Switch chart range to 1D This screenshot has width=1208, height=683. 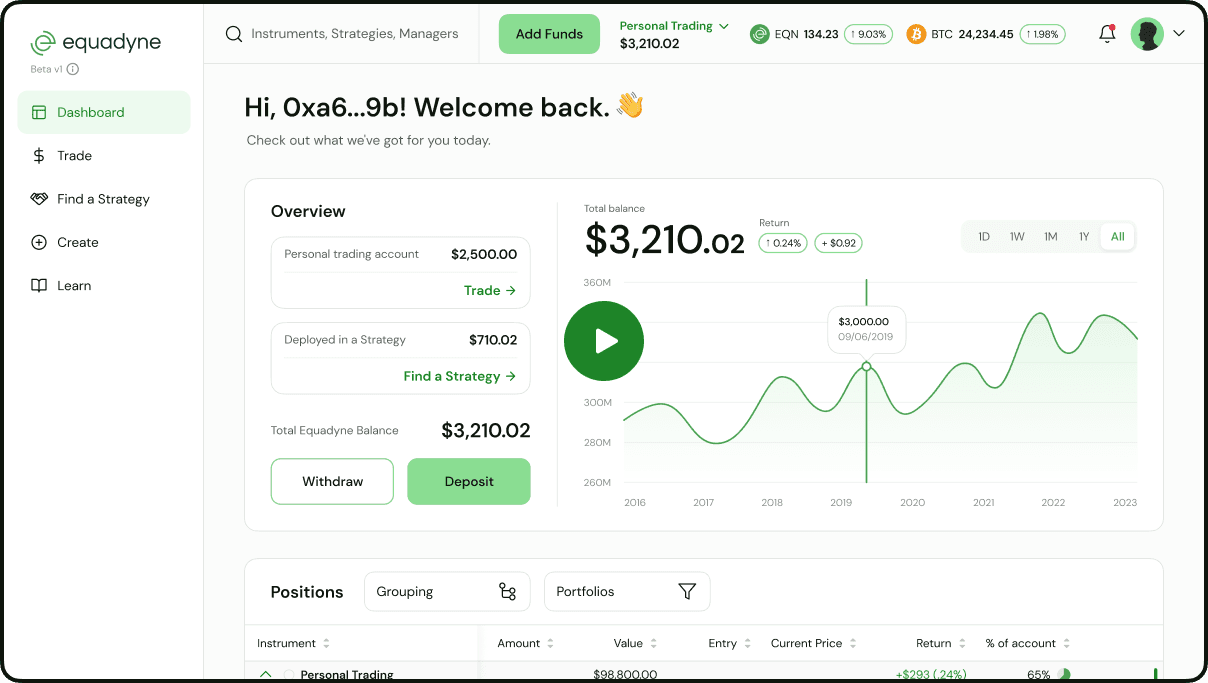[984, 237]
